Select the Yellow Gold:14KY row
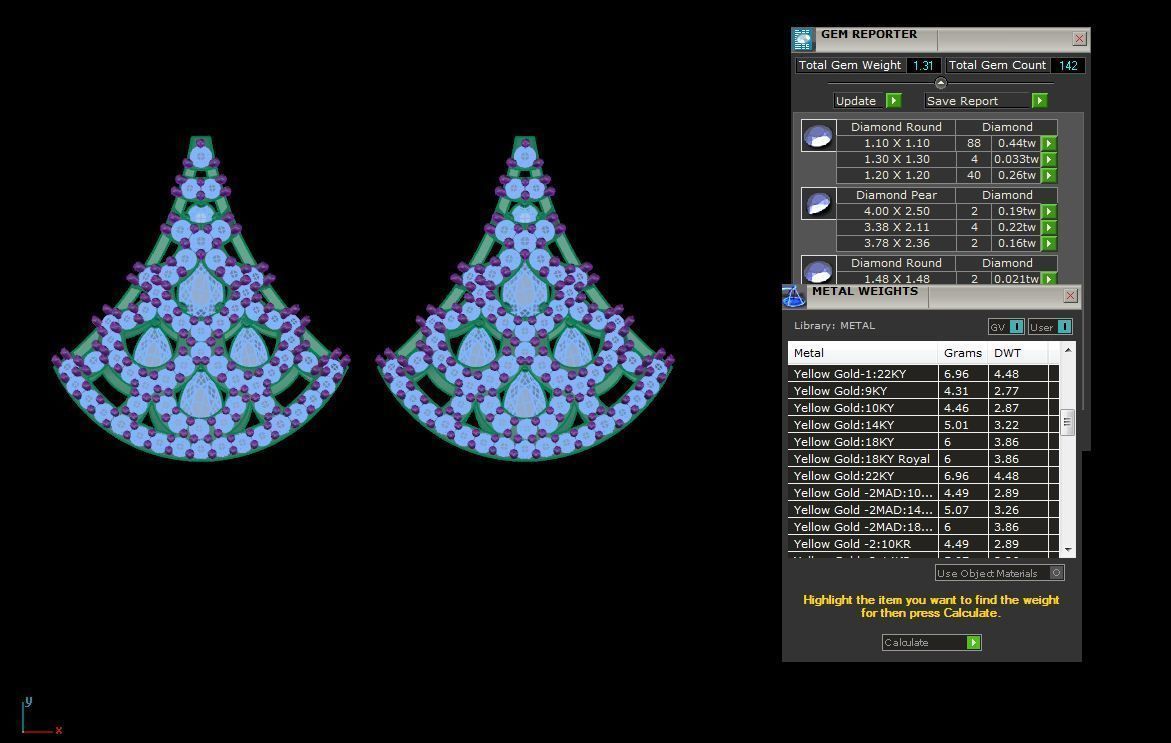The height and width of the screenshot is (743, 1171). [x=923, y=425]
